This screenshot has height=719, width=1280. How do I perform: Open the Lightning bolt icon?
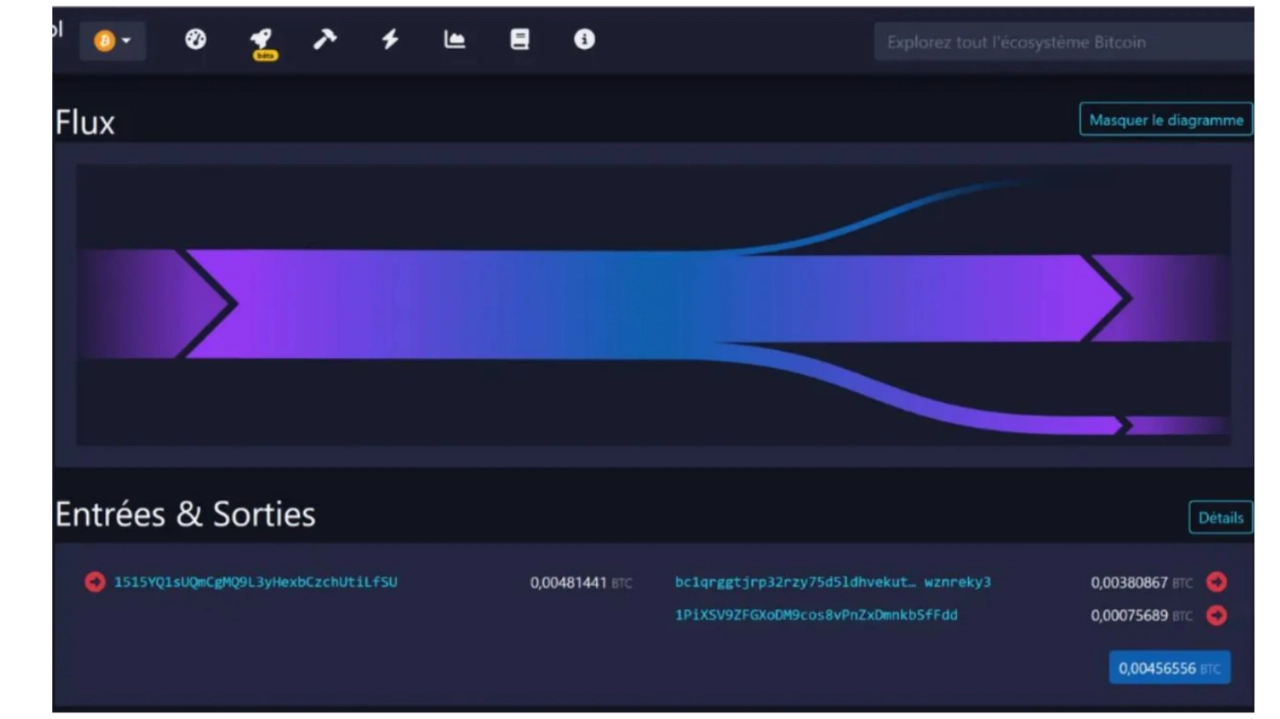point(390,40)
